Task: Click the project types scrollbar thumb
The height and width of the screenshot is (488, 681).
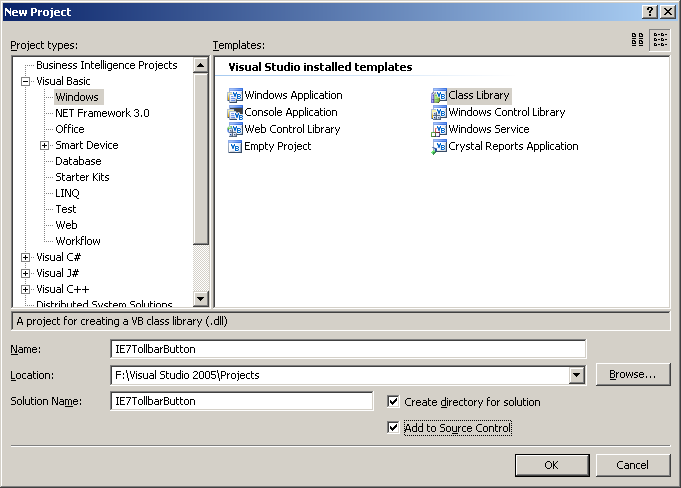Action: [201, 159]
